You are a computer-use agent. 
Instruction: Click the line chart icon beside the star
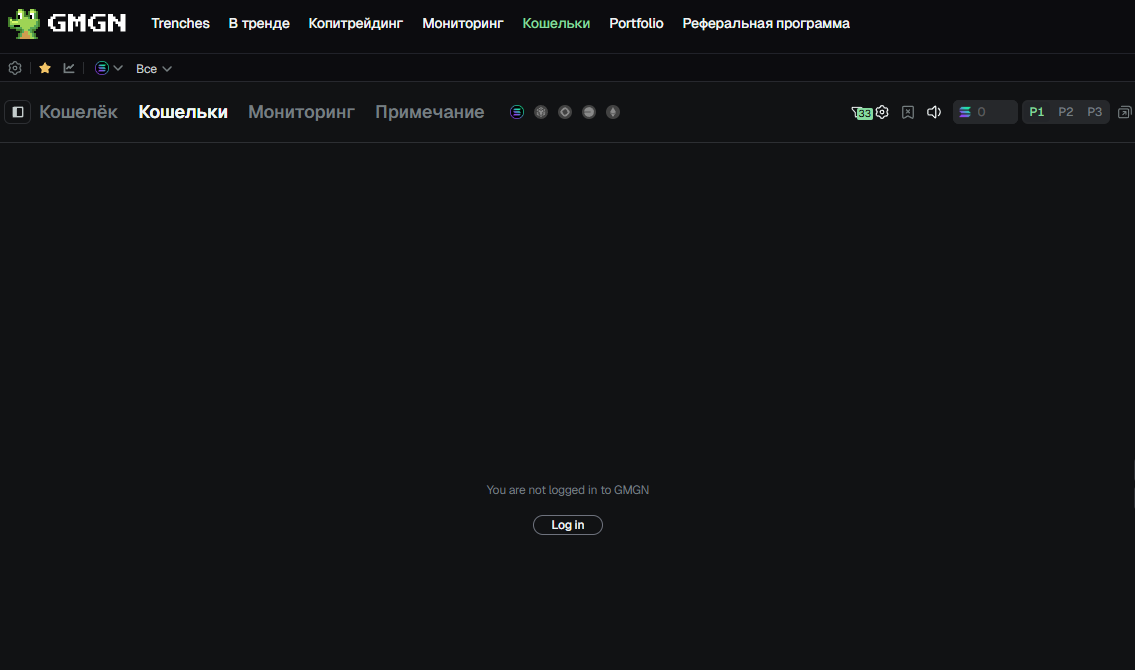[69, 68]
